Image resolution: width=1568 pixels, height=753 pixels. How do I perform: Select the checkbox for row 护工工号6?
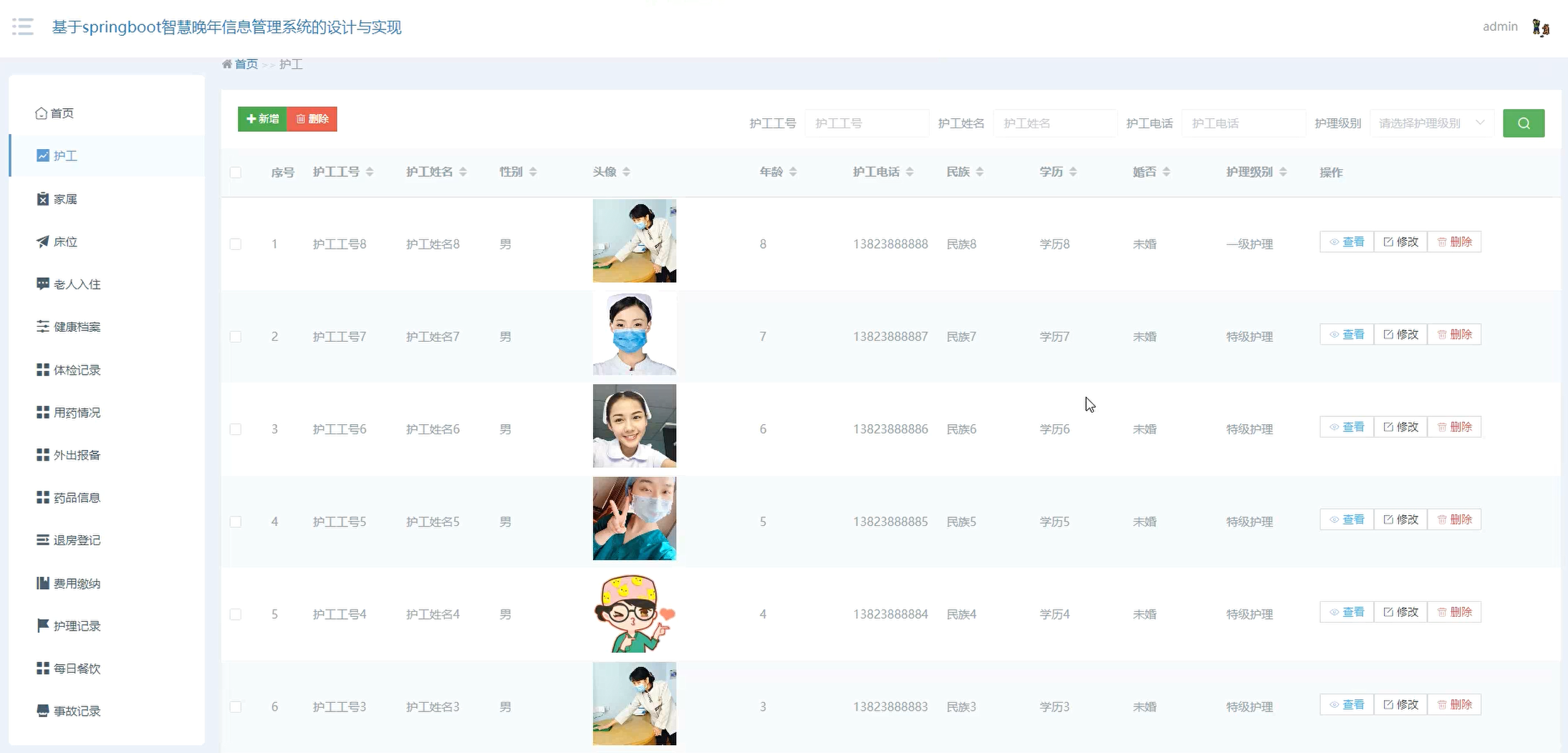tap(236, 429)
